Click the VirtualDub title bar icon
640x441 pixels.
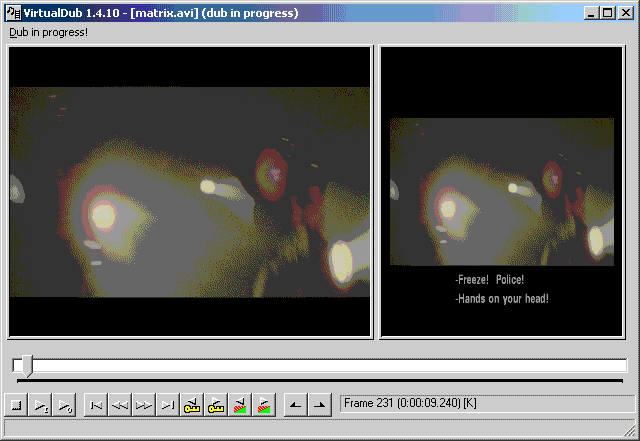13,13
